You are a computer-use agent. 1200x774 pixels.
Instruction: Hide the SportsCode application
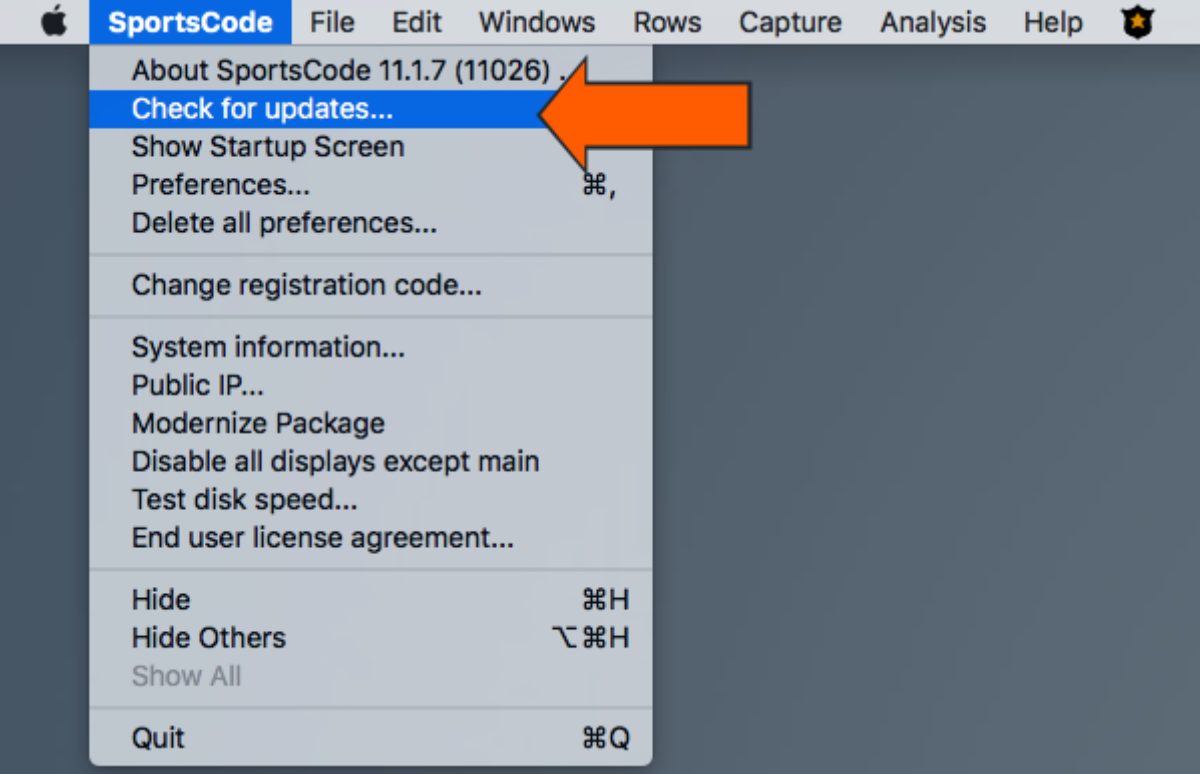[160, 599]
